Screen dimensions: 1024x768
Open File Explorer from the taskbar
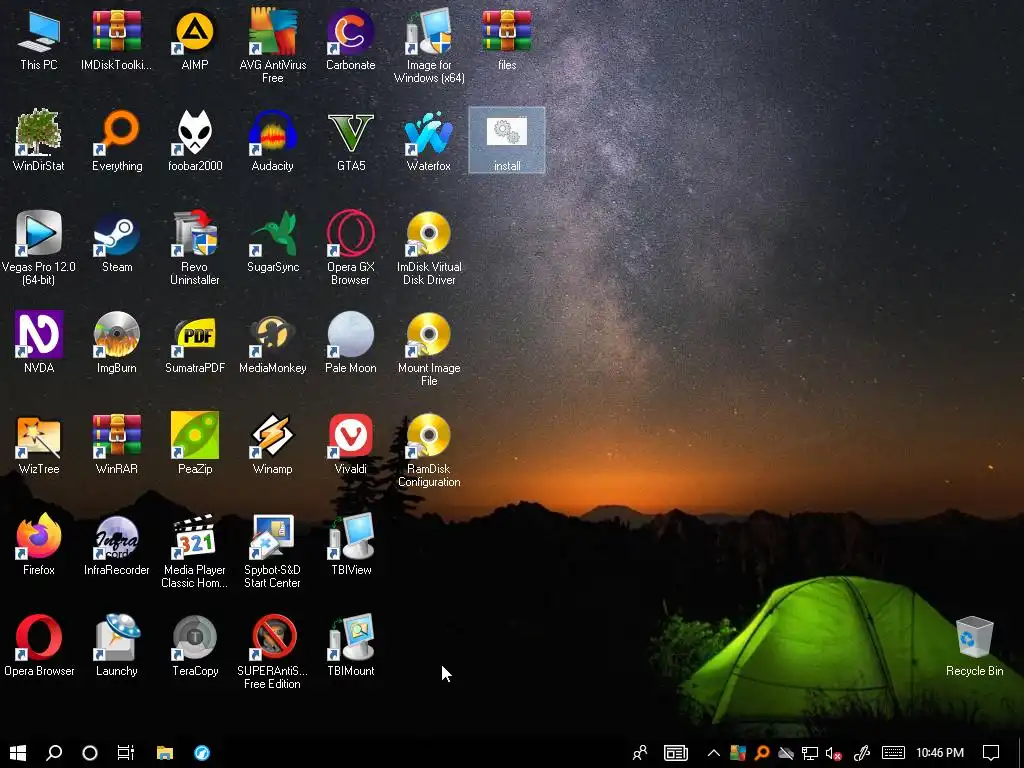(x=165, y=753)
